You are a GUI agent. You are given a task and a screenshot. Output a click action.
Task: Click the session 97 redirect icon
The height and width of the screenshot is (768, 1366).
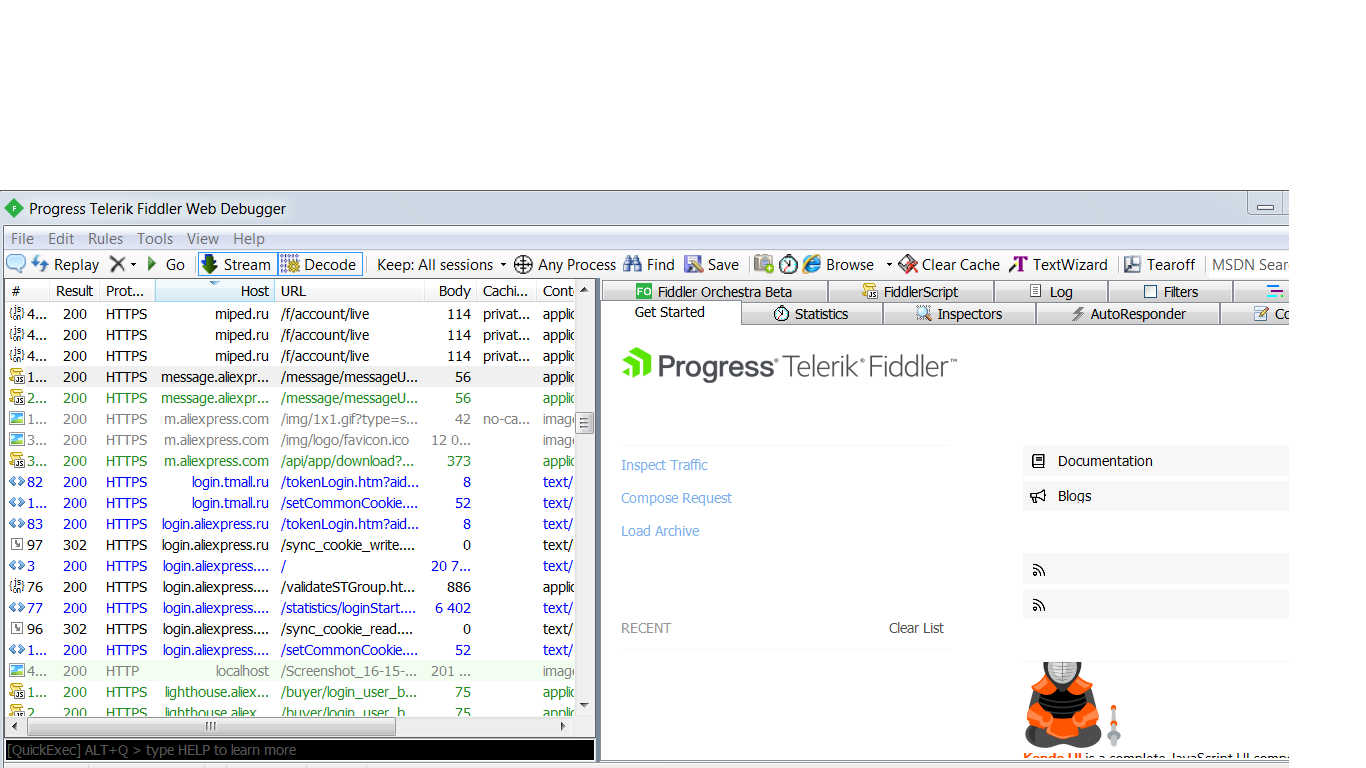[x=17, y=545]
